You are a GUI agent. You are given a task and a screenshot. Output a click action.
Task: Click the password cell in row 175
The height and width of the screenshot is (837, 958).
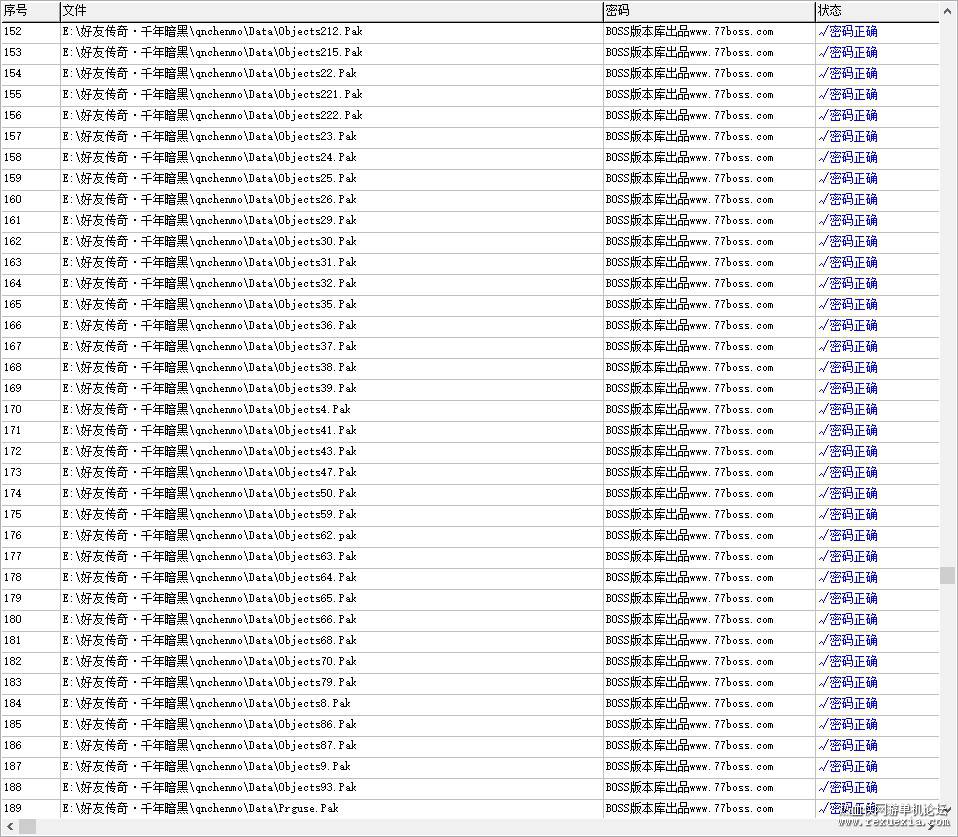click(689, 514)
